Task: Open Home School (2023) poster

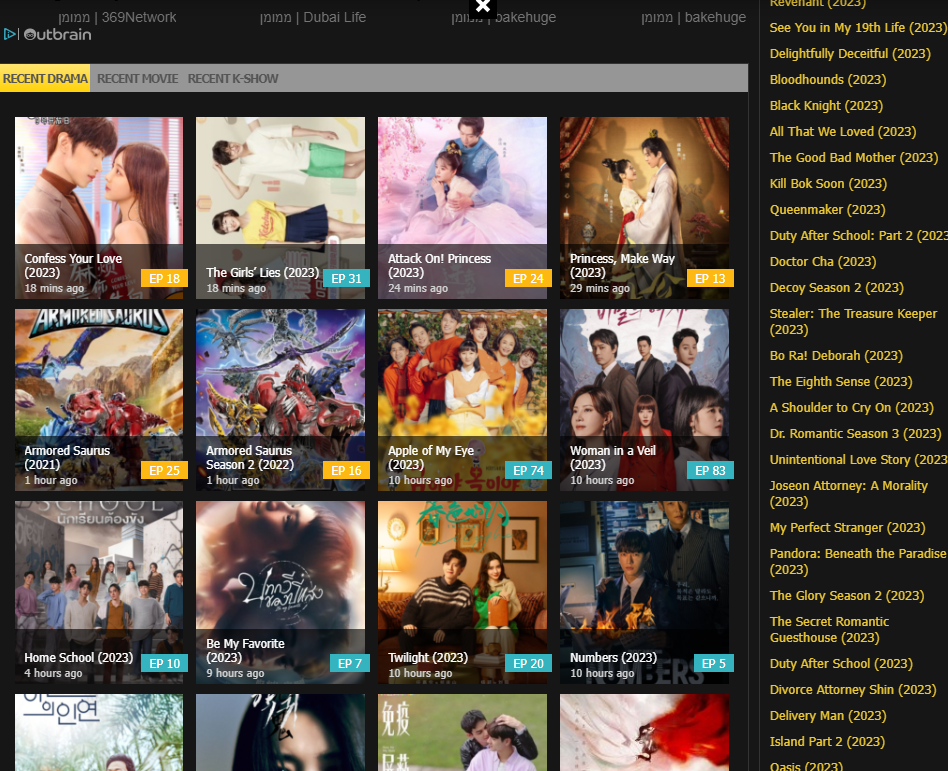Action: 99,592
